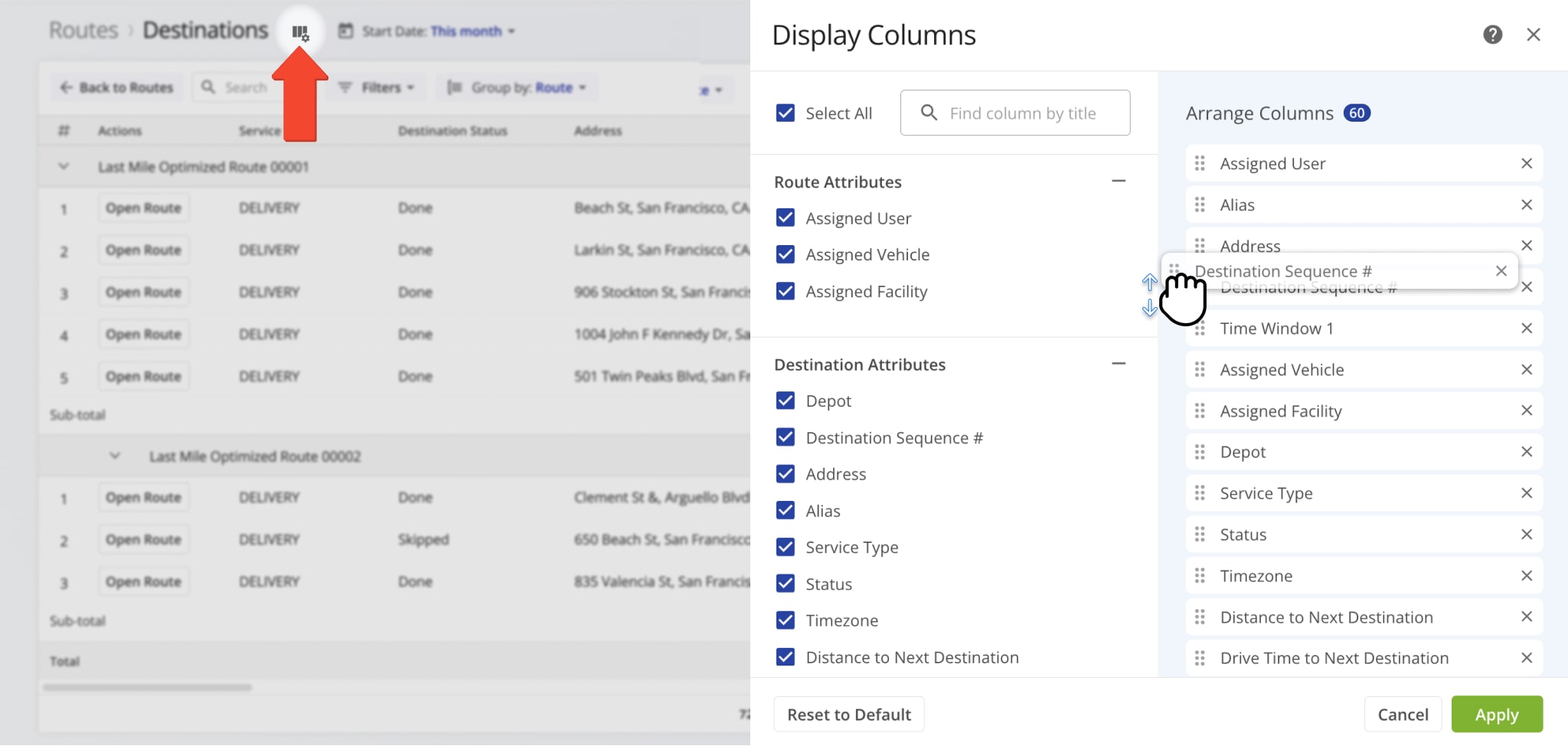Go to Routes in the breadcrumb
The width and height of the screenshot is (1568, 746).
(83, 30)
